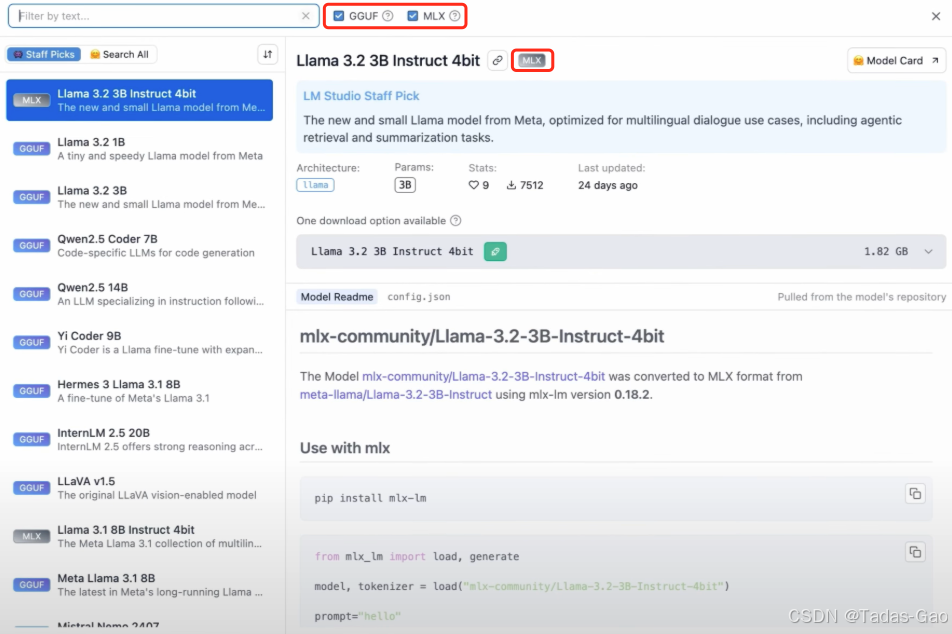Click the '24 days ago' last updated value
The width and height of the screenshot is (952, 634).
point(608,185)
